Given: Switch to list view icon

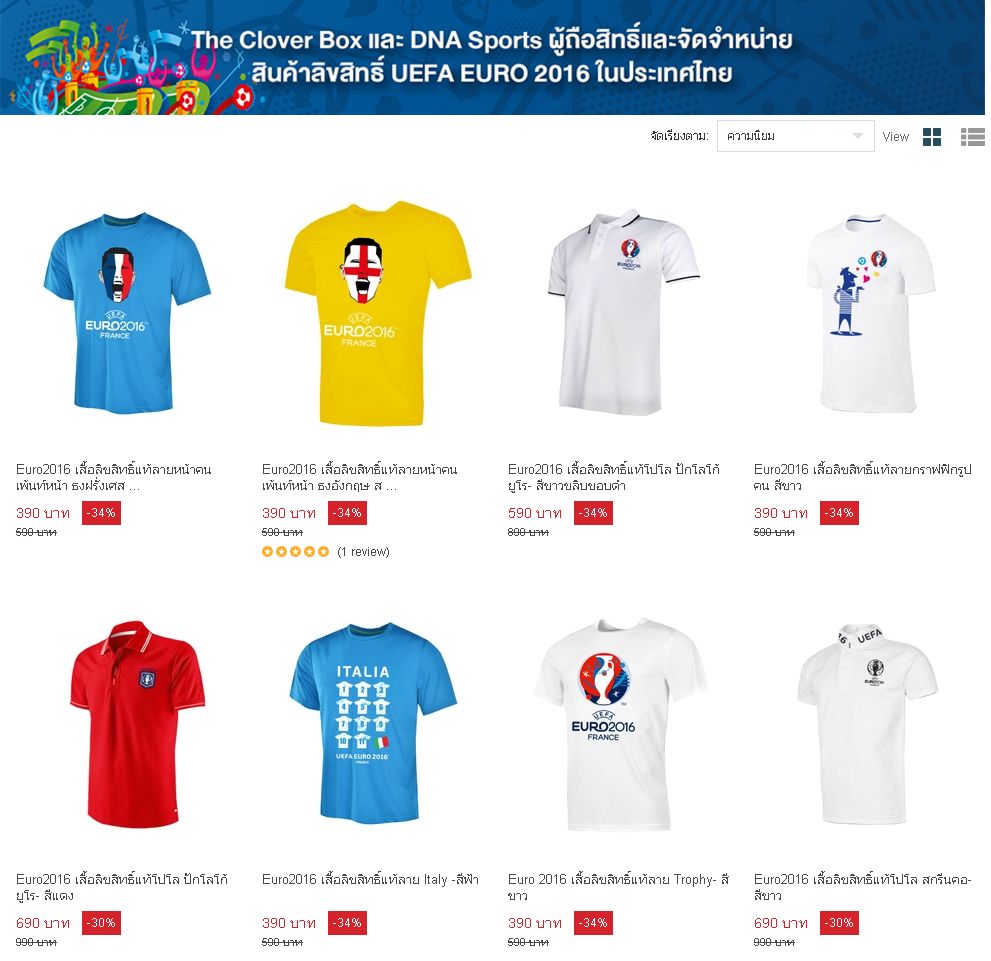Looking at the screenshot, I should tap(973, 136).
